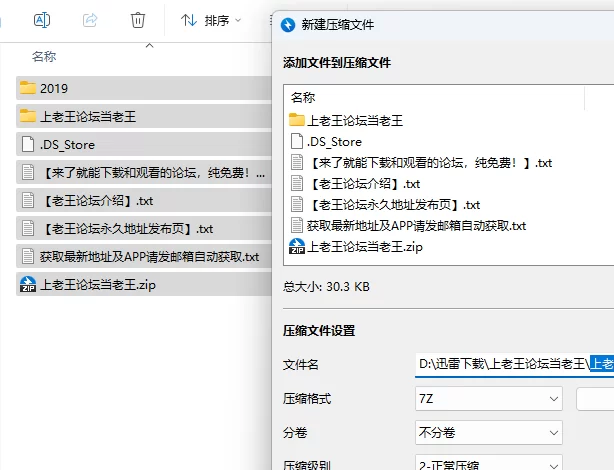The width and height of the screenshot is (614, 470).
Task: Open the 压缩格式 7Z dropdown
Action: [x=489, y=399]
